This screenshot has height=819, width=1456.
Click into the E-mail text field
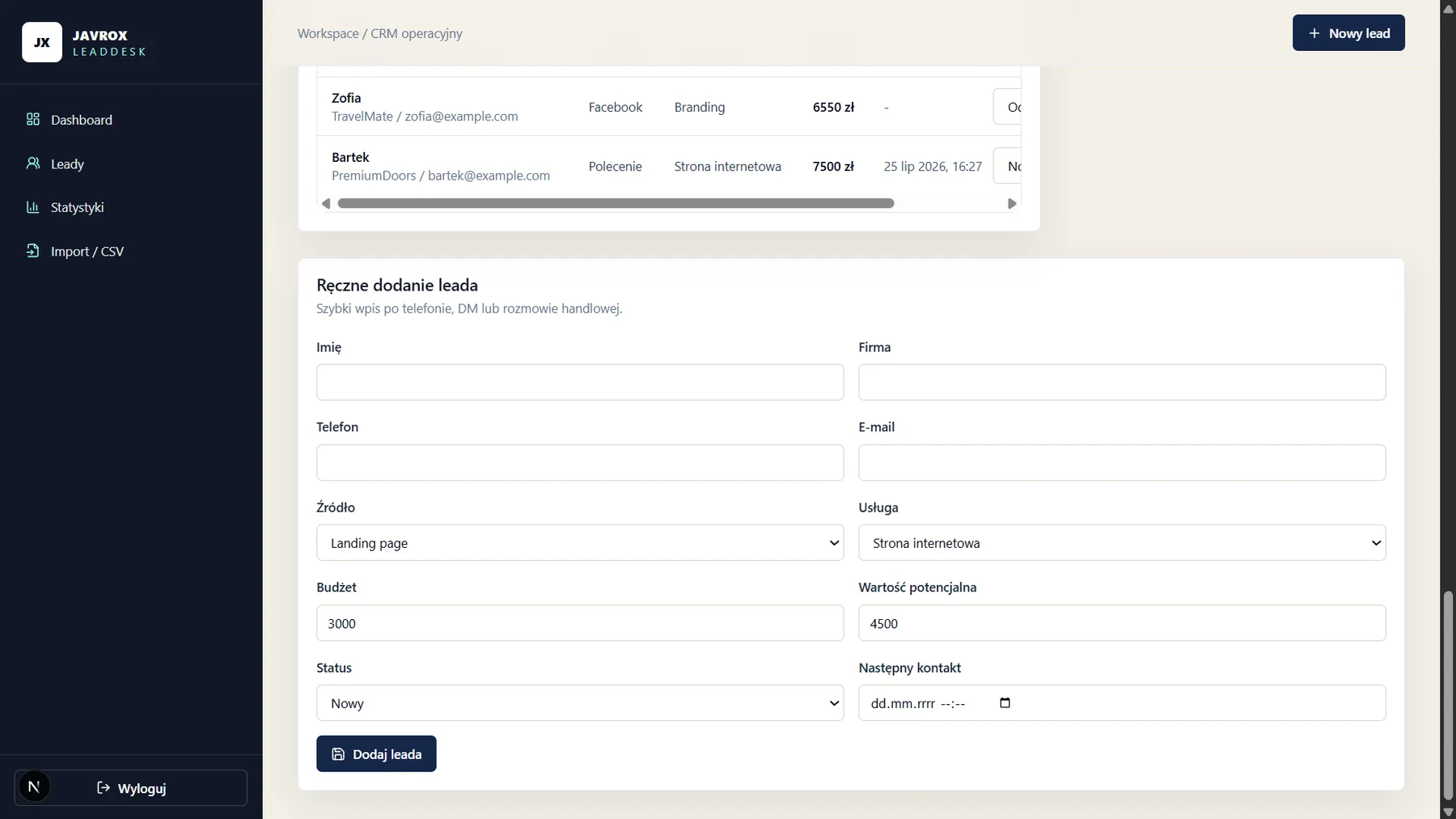coord(1122,462)
